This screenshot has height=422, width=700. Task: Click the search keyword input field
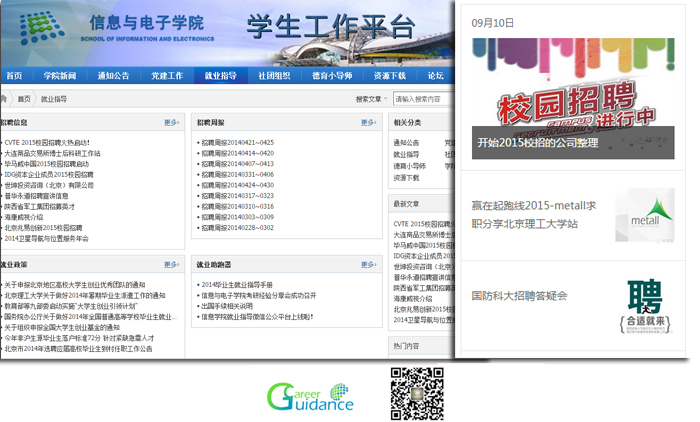pos(420,99)
